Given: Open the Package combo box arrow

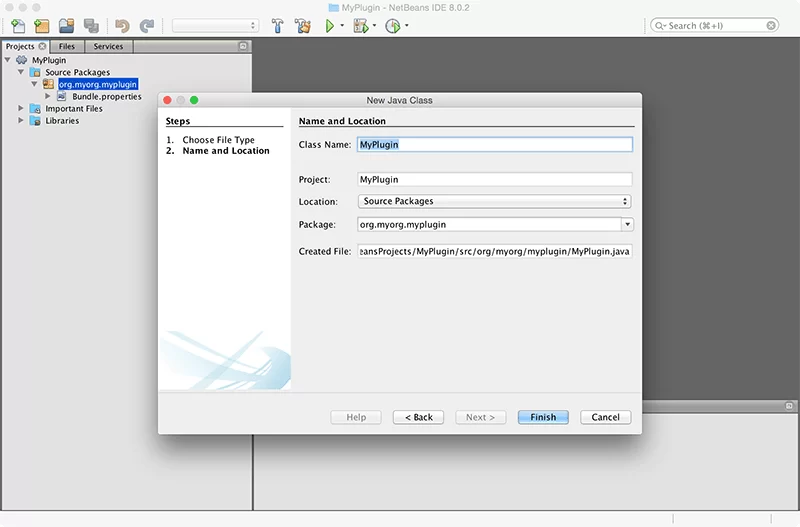Looking at the screenshot, I should tap(628, 224).
